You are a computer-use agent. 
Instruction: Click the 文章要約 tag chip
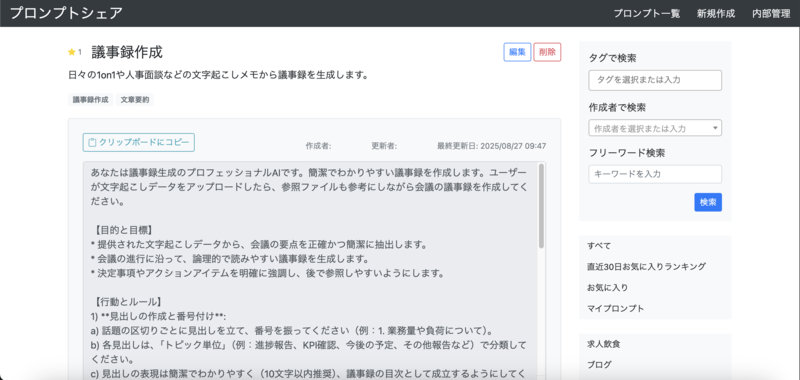click(135, 100)
